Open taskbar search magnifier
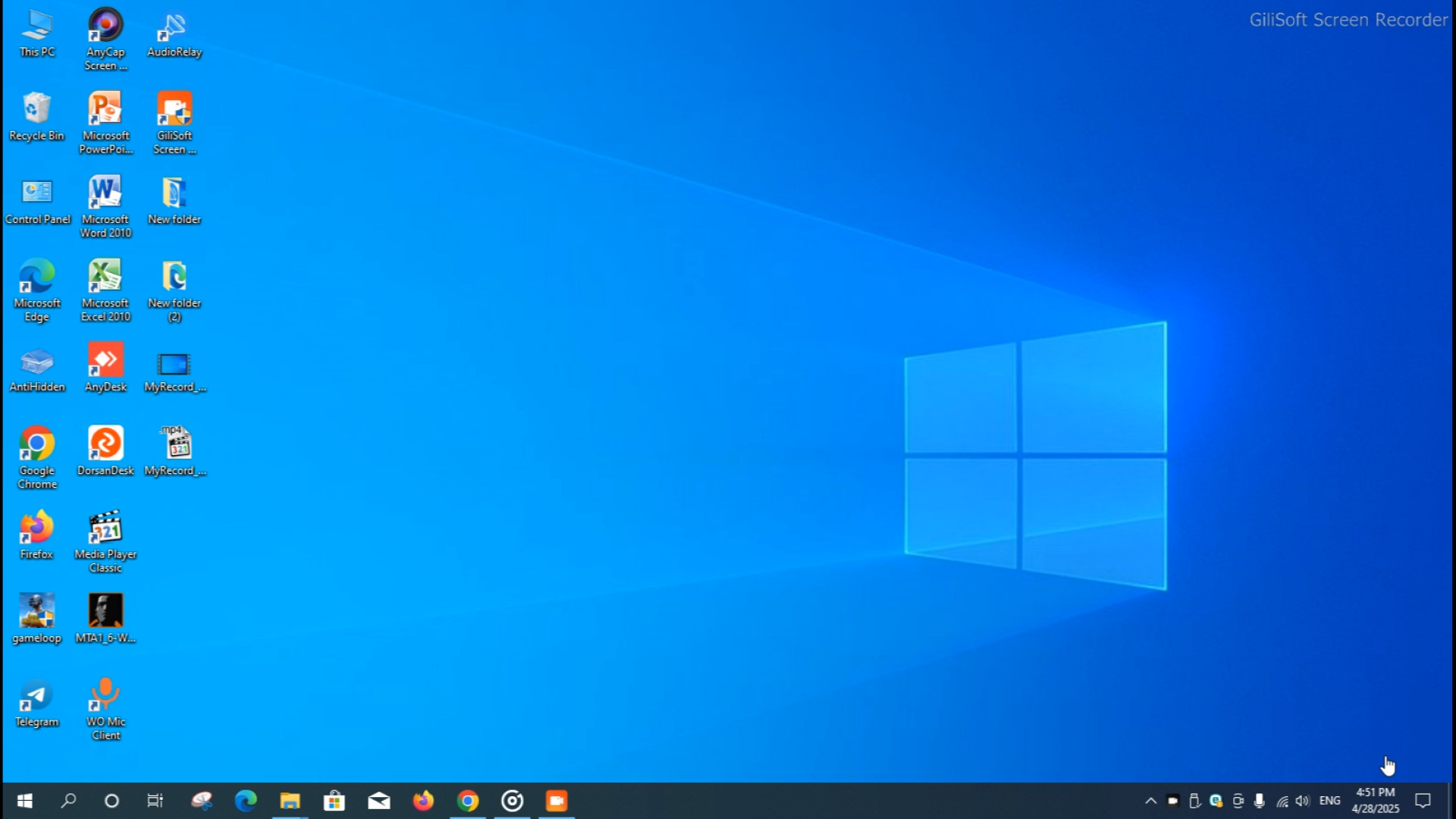Screen dimensions: 1456x819 68,801
